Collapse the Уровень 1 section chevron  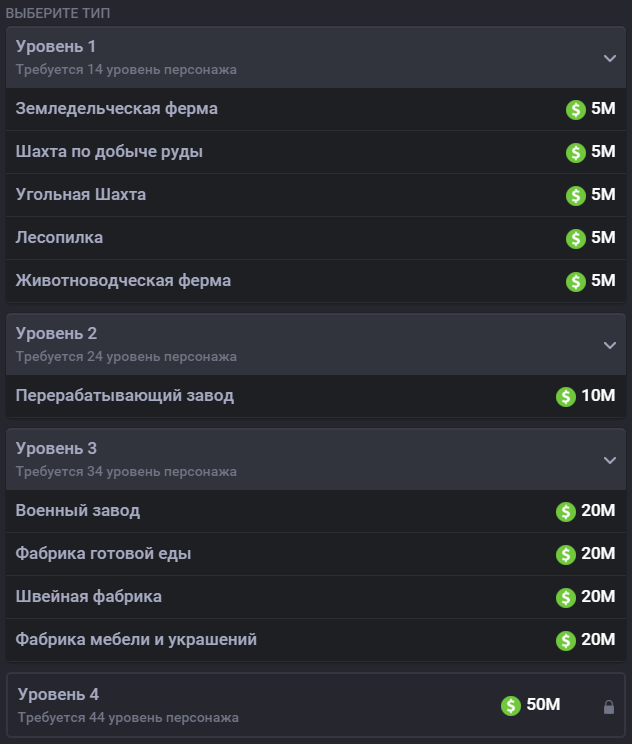coord(609,58)
